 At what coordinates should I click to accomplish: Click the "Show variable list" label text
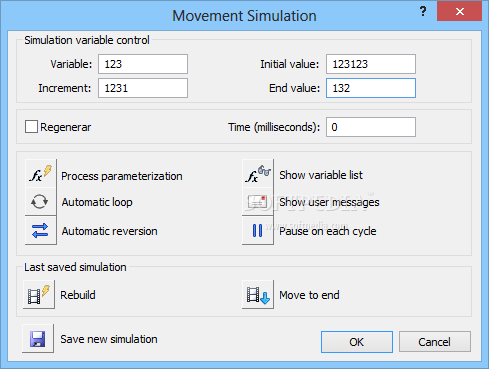(321, 175)
